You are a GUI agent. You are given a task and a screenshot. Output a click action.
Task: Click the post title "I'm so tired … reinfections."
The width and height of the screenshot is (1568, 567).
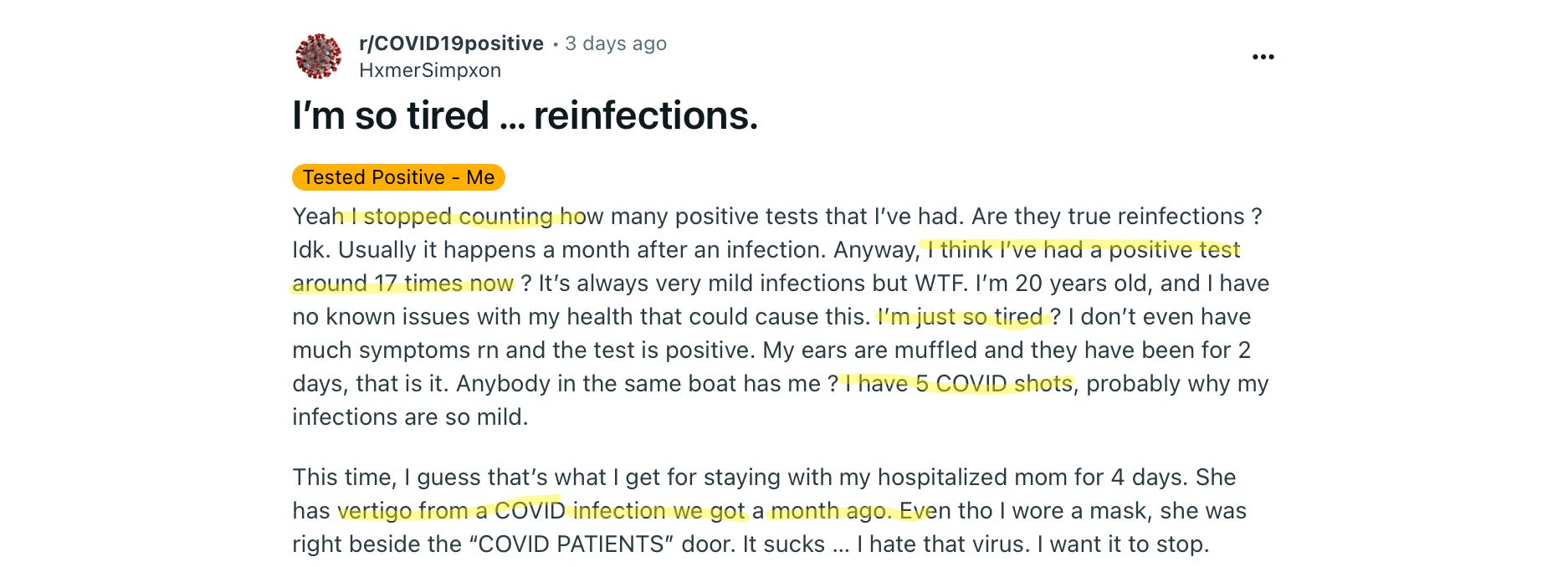[x=525, y=115]
